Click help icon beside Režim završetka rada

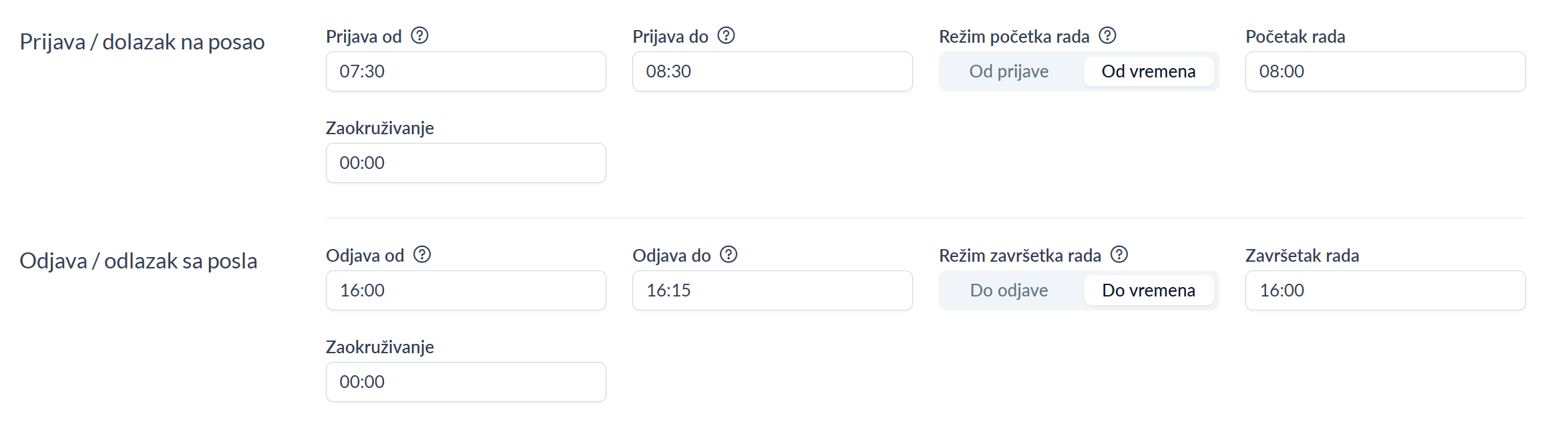click(1119, 254)
